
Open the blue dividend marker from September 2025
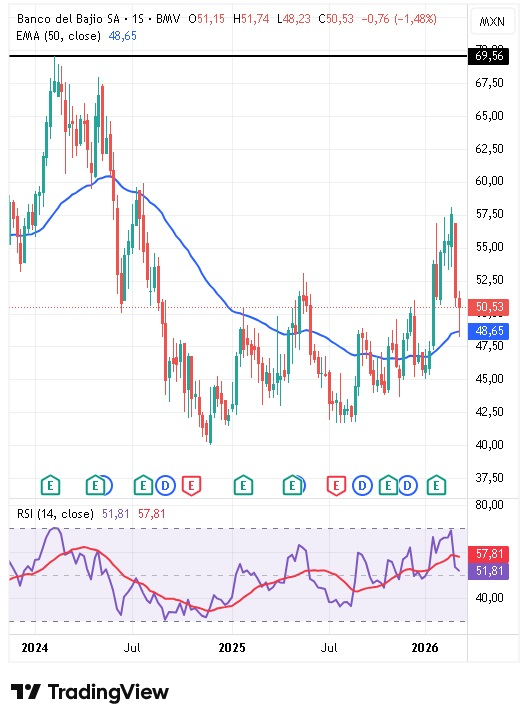point(362,486)
